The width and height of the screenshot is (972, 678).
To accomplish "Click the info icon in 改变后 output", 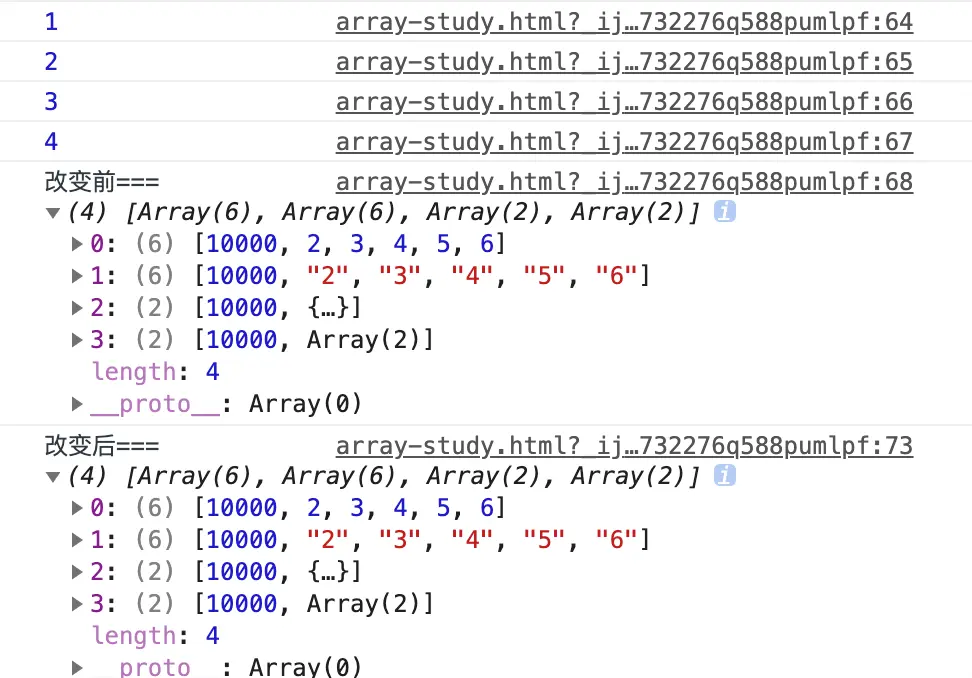I will (x=724, y=475).
